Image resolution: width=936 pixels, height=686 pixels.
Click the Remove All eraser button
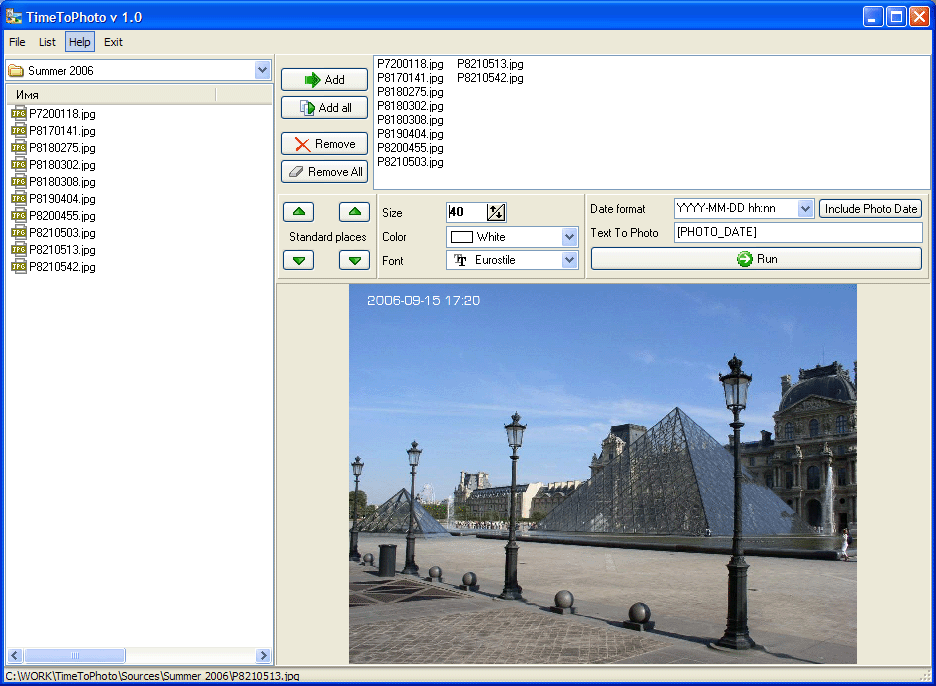324,172
